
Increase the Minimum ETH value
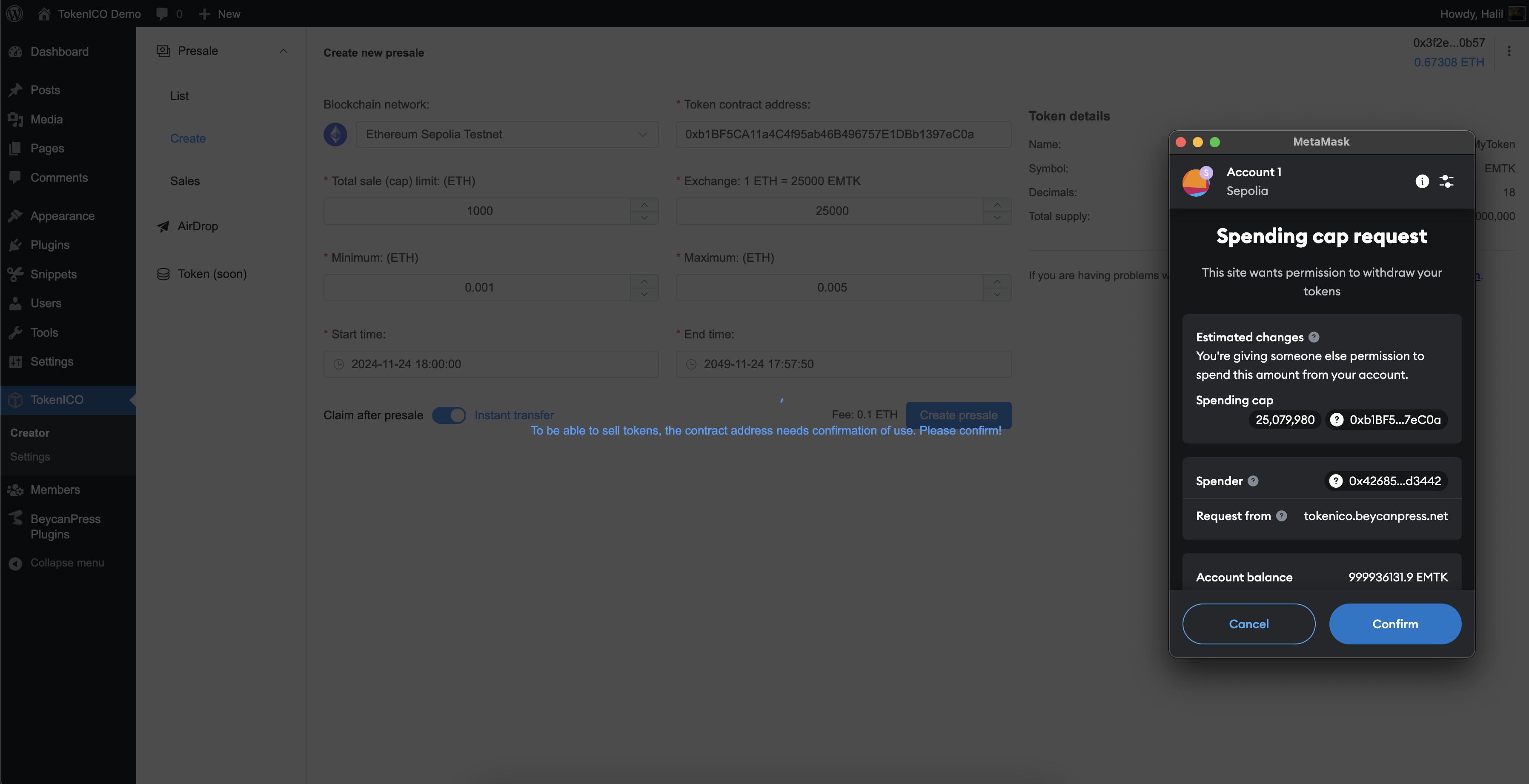coord(644,281)
